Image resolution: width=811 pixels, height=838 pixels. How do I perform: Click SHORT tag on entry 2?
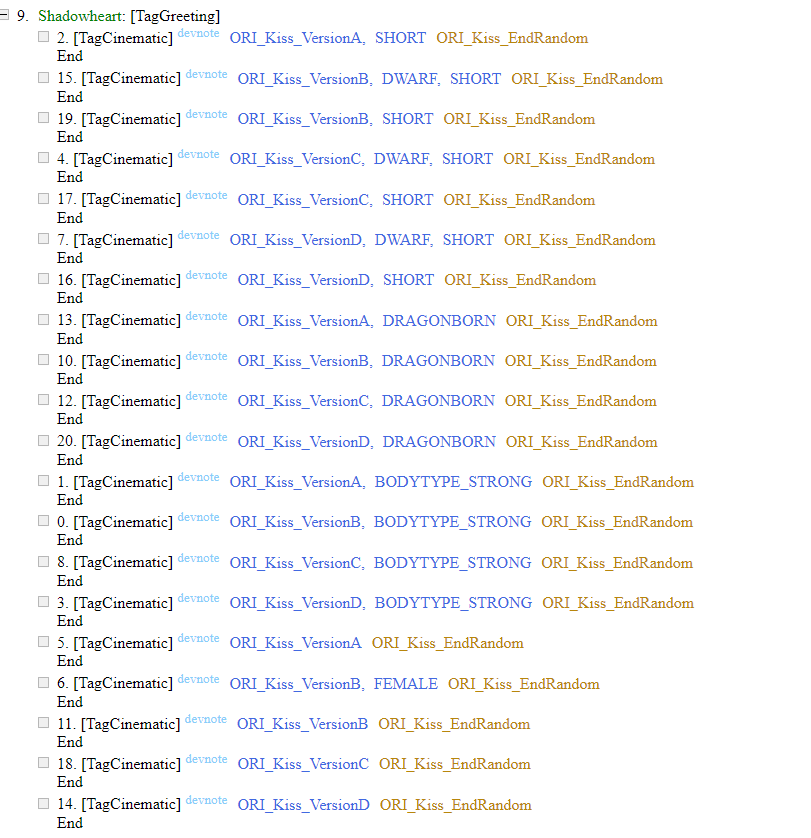tap(400, 38)
